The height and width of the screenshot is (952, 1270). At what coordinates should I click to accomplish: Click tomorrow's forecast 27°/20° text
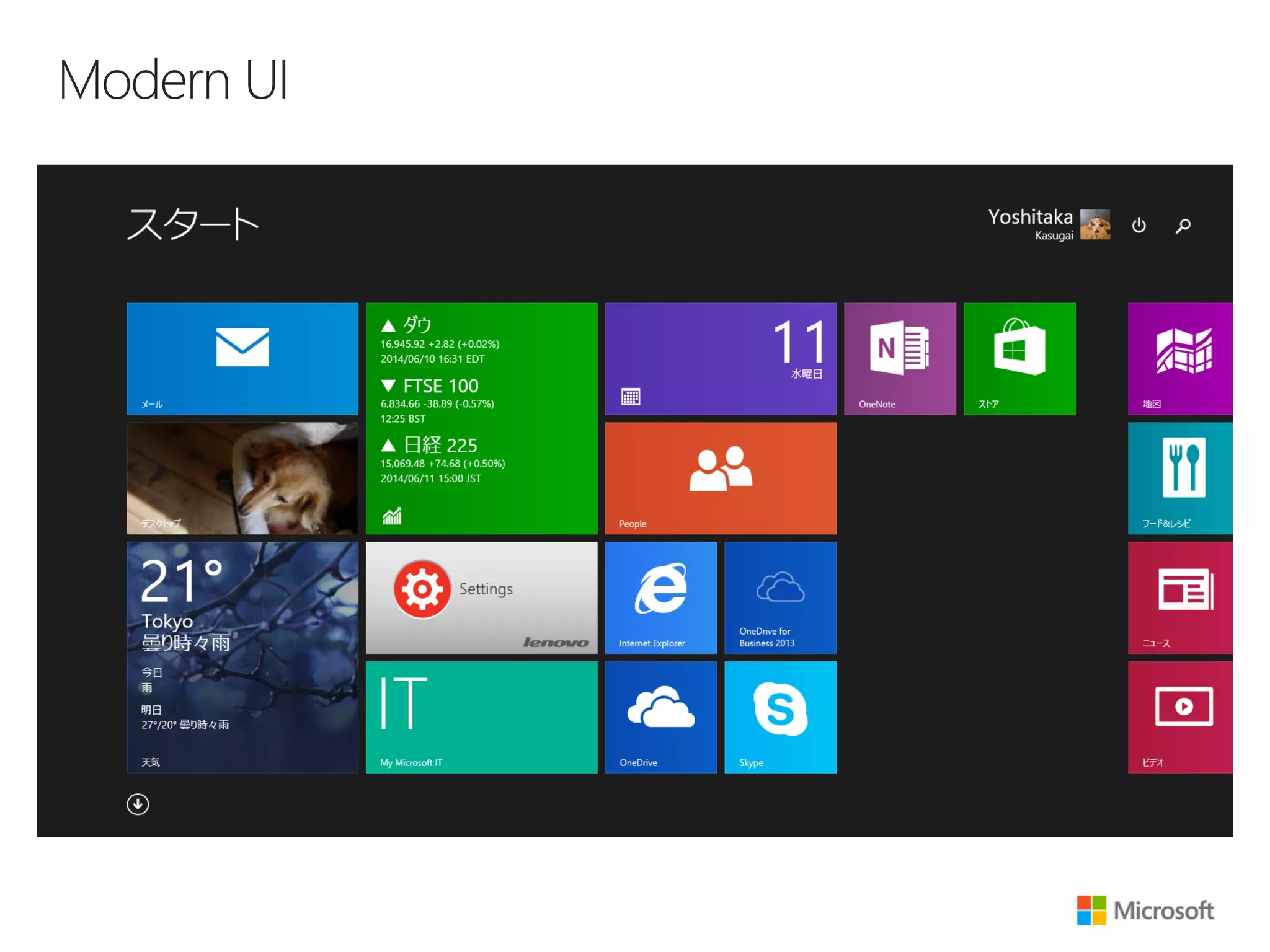[x=185, y=725]
